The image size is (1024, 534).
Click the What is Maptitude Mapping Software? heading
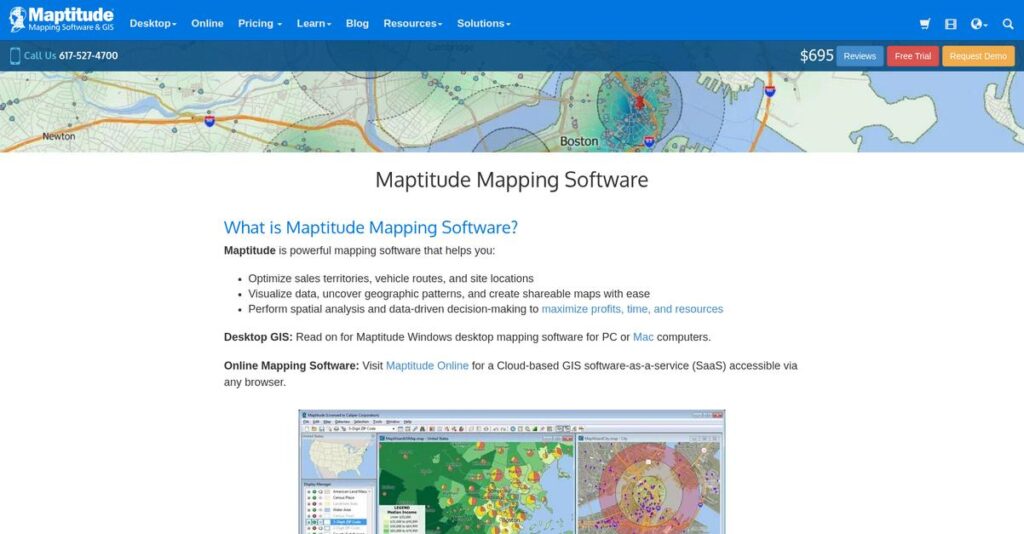pyautogui.click(x=370, y=227)
